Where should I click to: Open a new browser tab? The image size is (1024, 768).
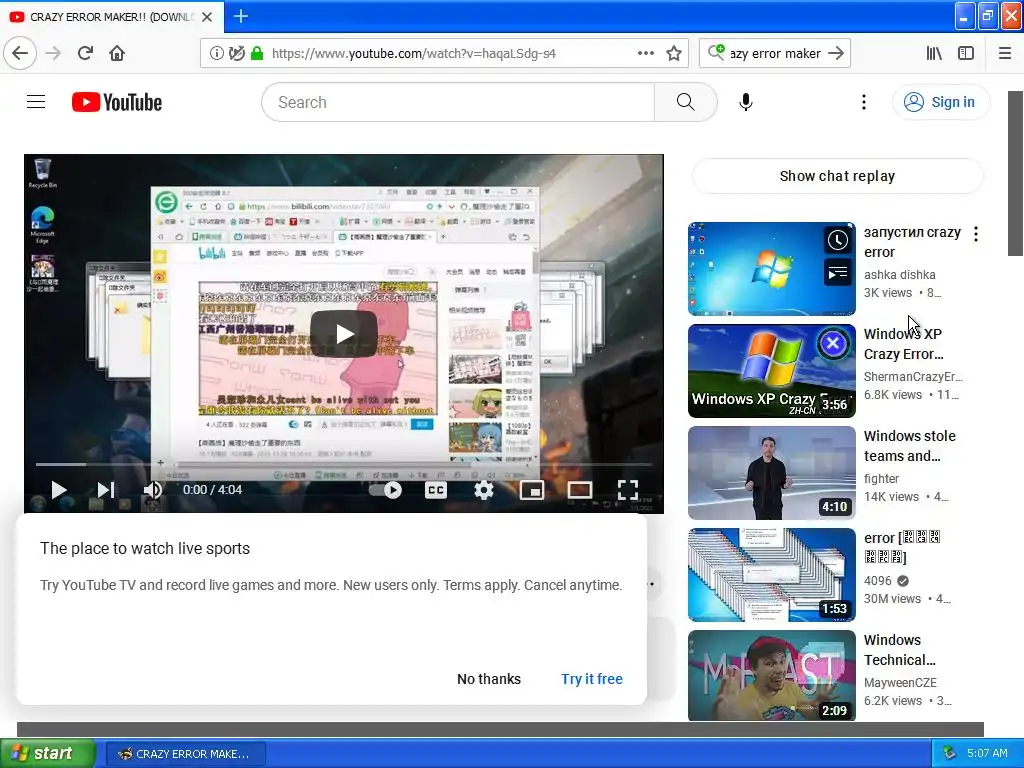pyautogui.click(x=240, y=16)
